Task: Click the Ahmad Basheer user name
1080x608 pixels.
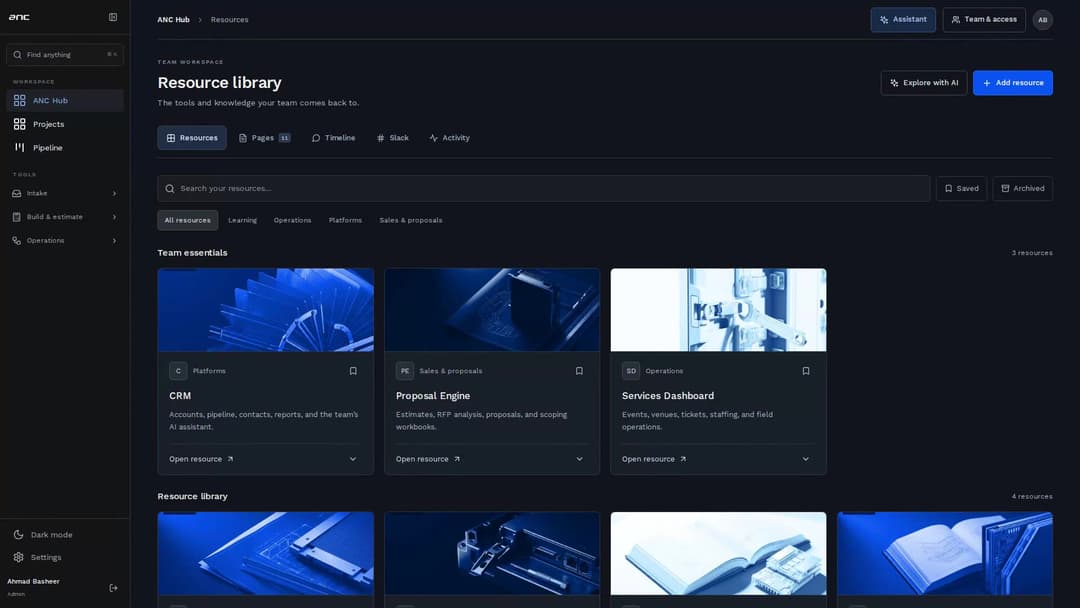Action: click(33, 581)
